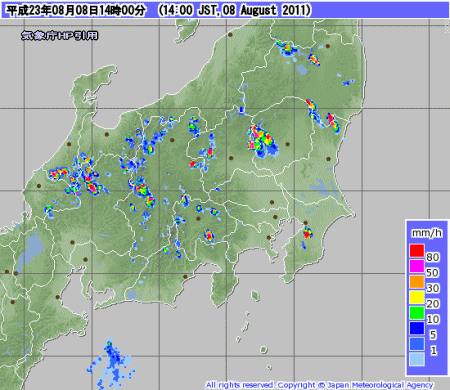Click the '14:00 JST, 08 August 2011' timestamp
Image resolution: width=450 pixels, height=390 pixels.
coord(235,10)
